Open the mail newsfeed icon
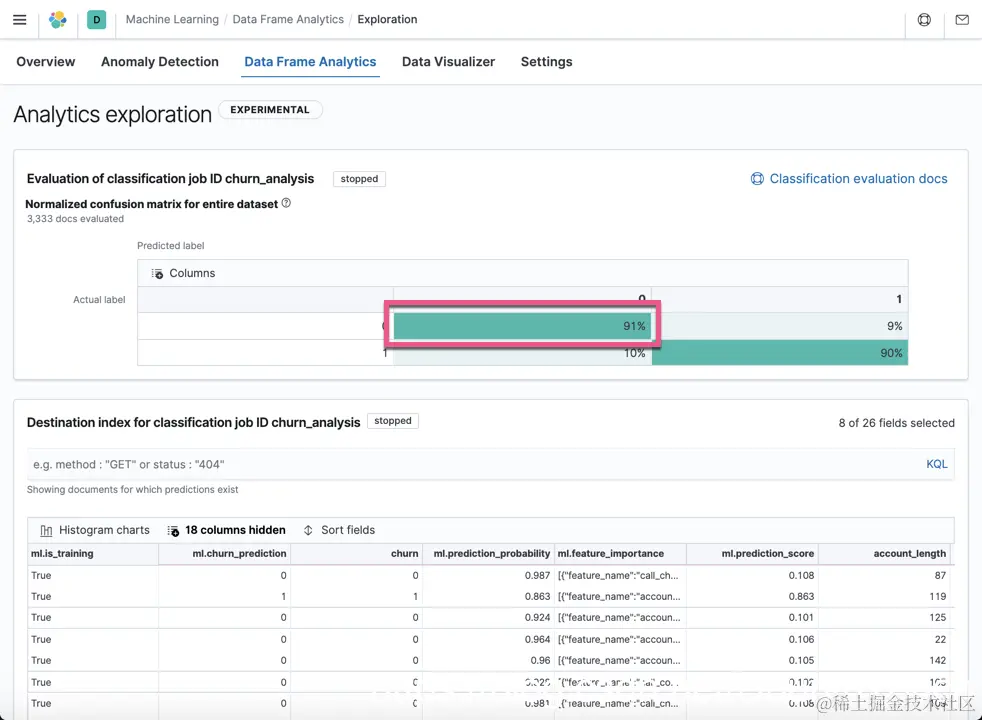The width and height of the screenshot is (982, 720). 962,19
